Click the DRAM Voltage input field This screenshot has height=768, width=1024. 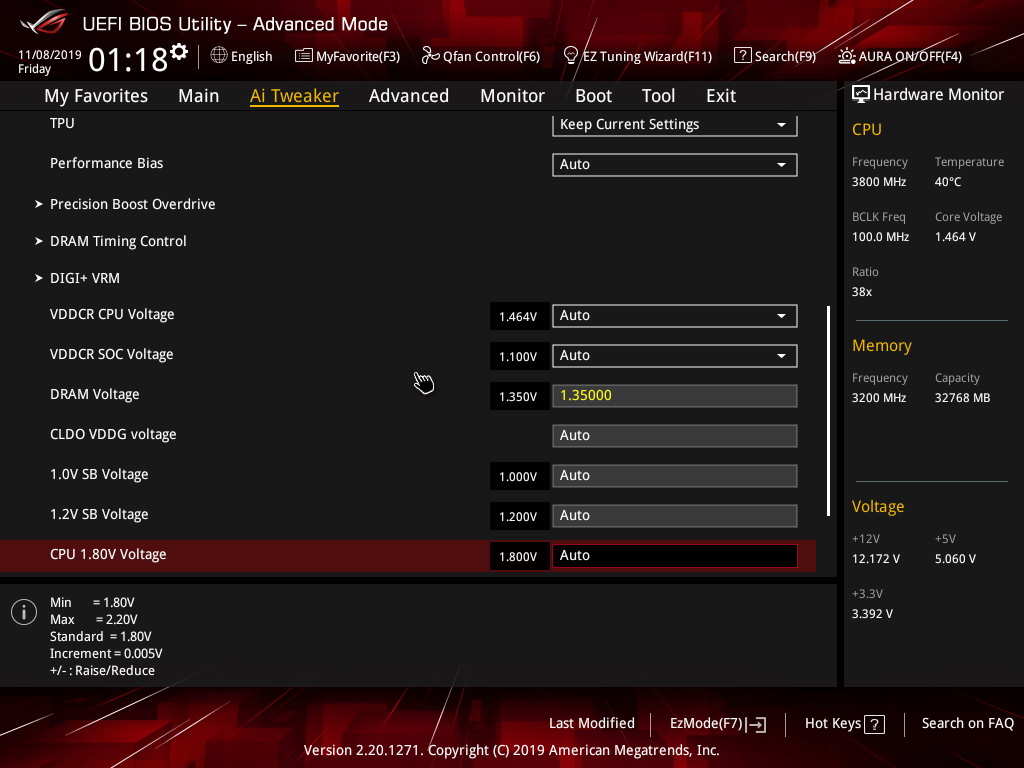675,396
